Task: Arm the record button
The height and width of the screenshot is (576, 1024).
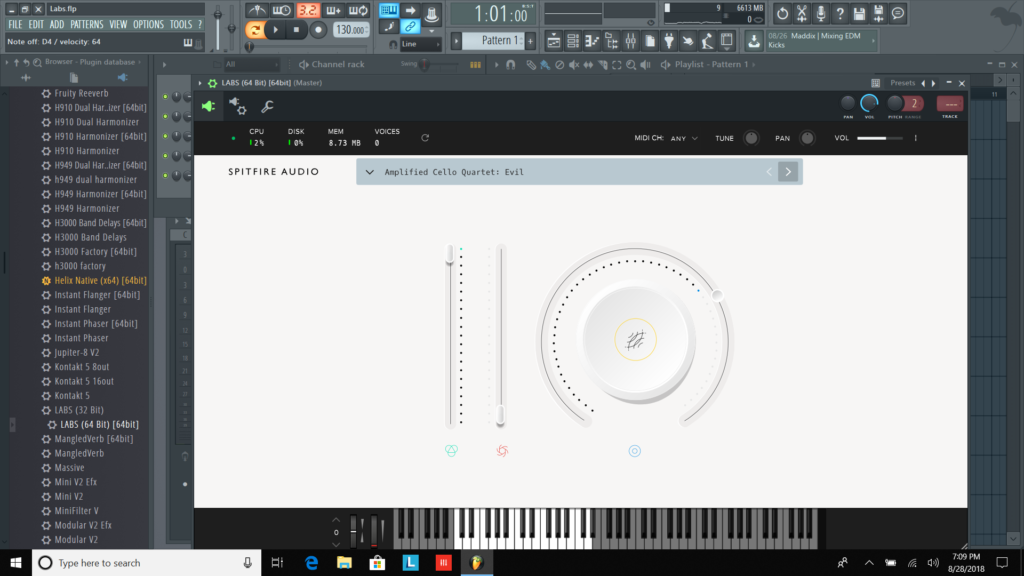Action: click(318, 29)
